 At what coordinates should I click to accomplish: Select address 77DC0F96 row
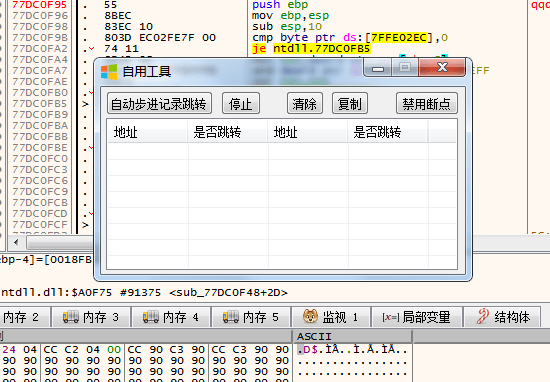click(40, 15)
